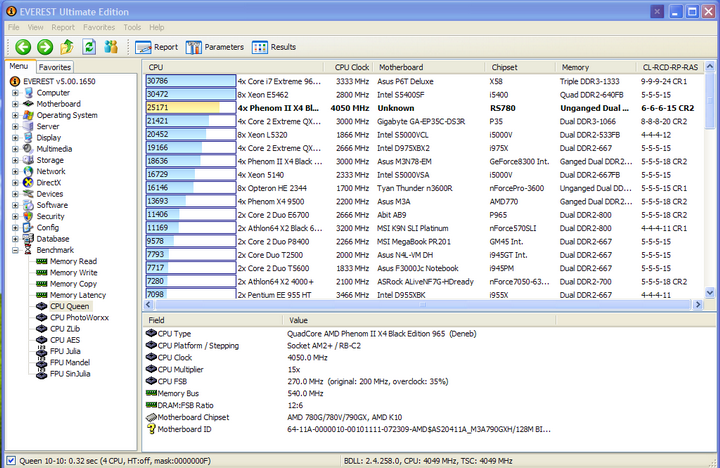Go back with the green left arrow

[x=23, y=47]
